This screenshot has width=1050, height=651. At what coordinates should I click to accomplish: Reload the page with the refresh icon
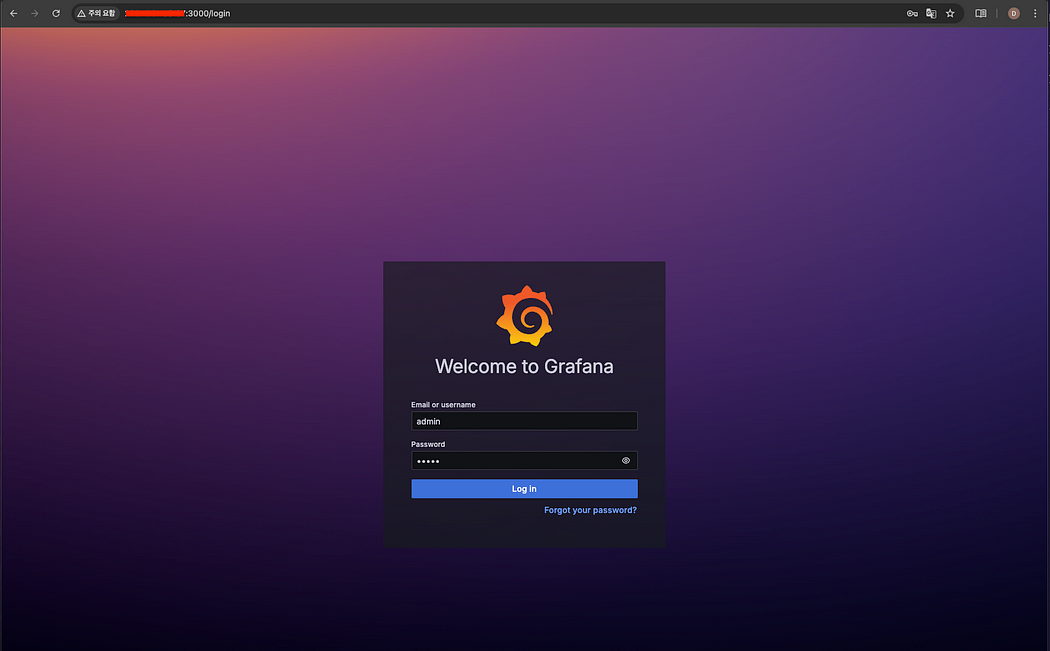[x=56, y=13]
